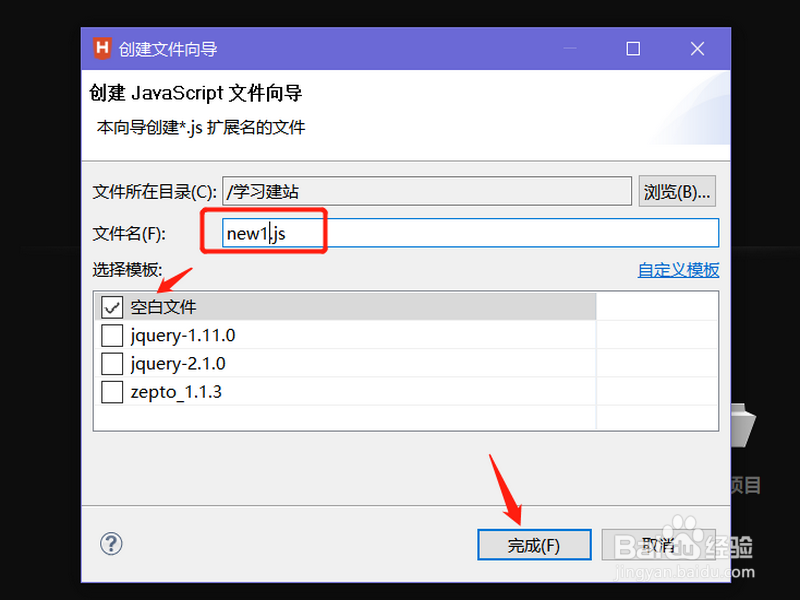Check the 空白文件 template checkbox
800x600 pixels.
pyautogui.click(x=112, y=307)
